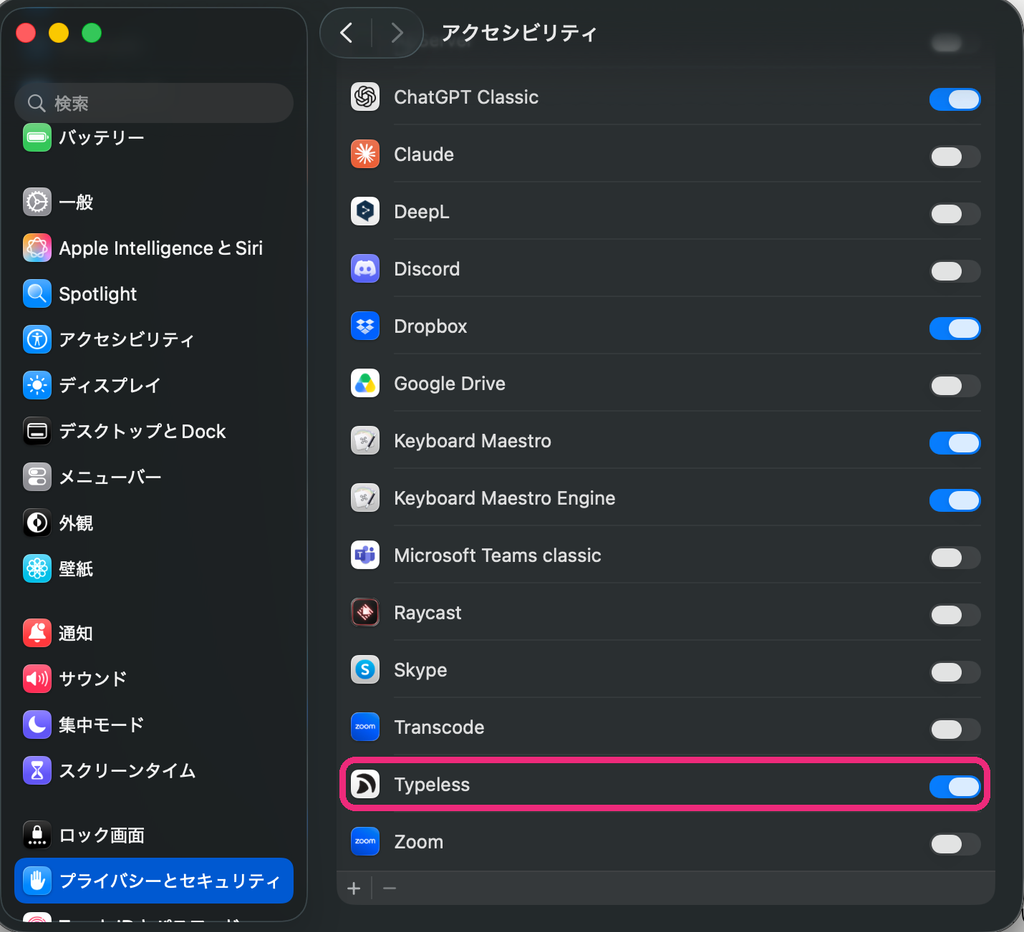Click the Raycast app icon
Viewport: 1024px width, 932px height.
365,613
